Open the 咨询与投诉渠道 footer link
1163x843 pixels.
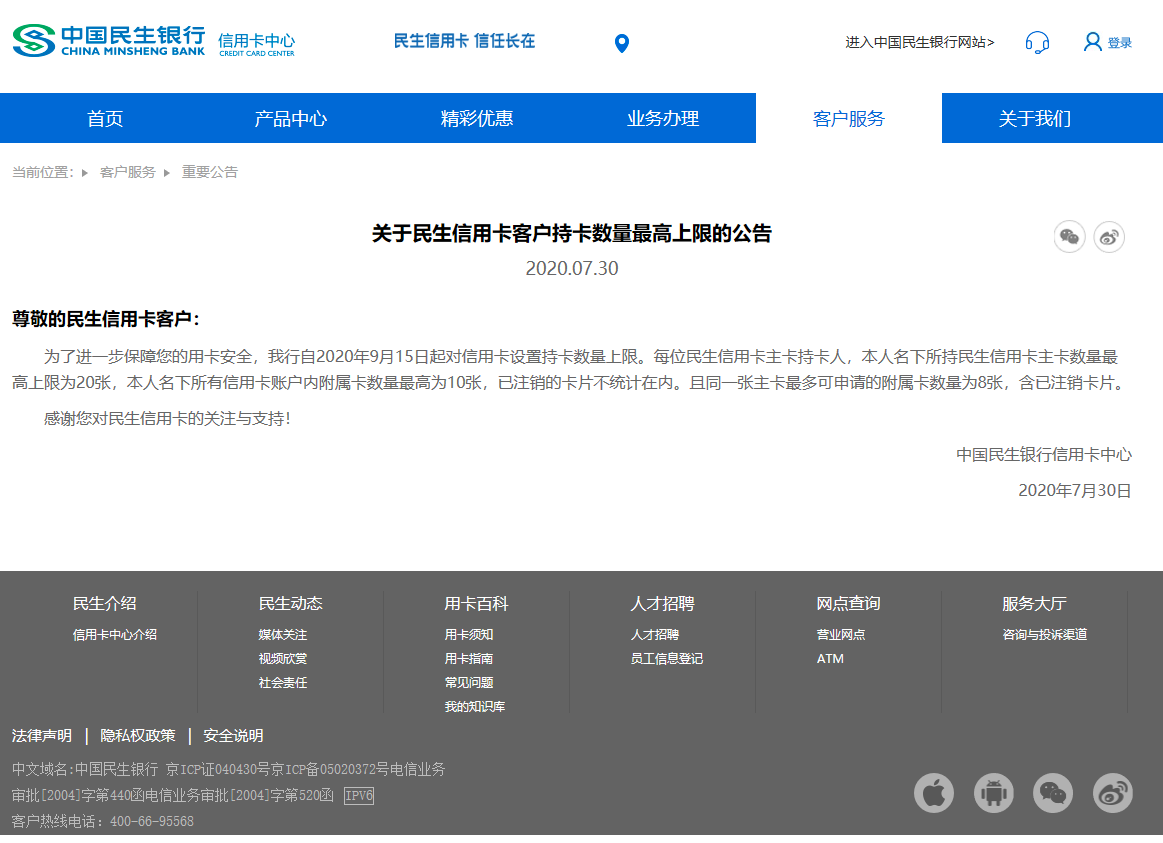[1044, 635]
